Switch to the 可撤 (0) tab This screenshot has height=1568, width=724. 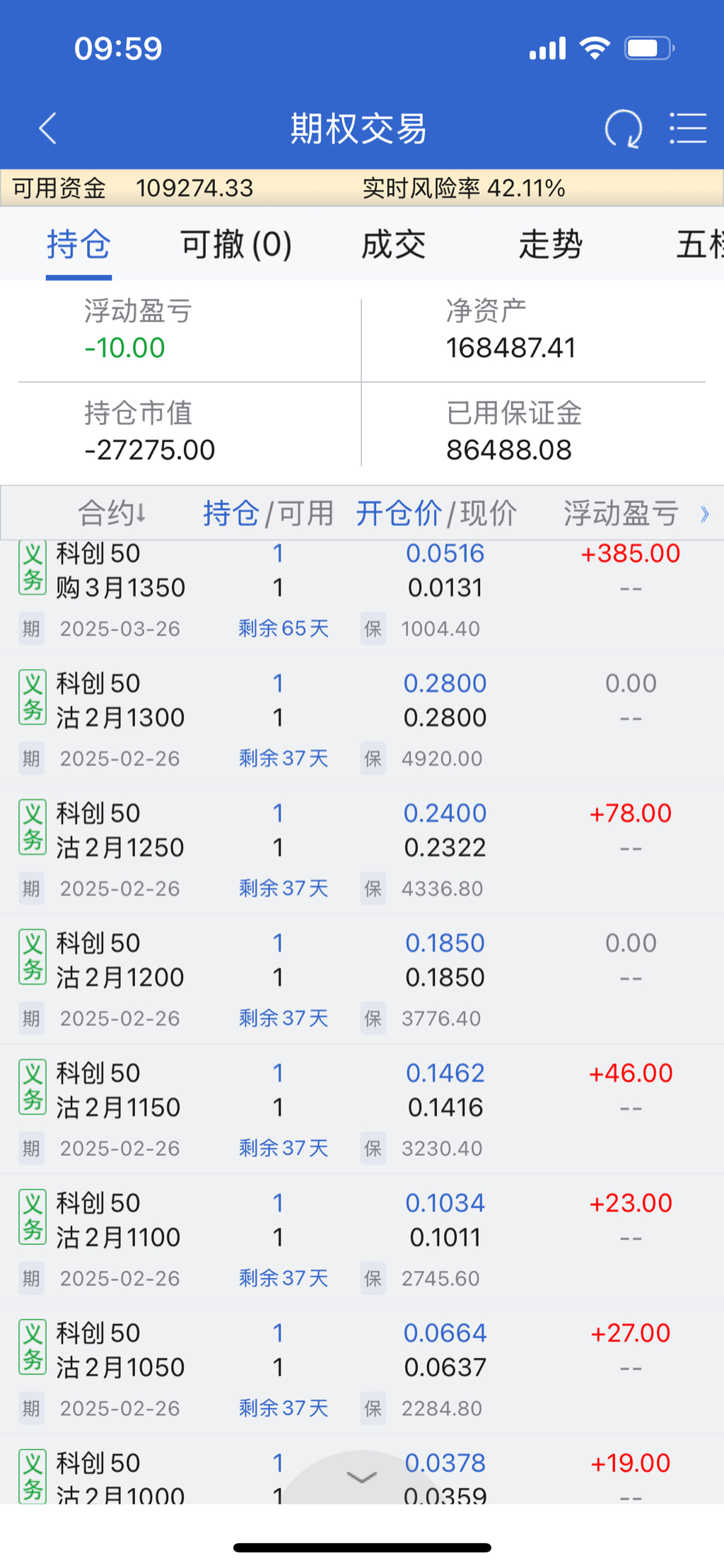tap(236, 245)
